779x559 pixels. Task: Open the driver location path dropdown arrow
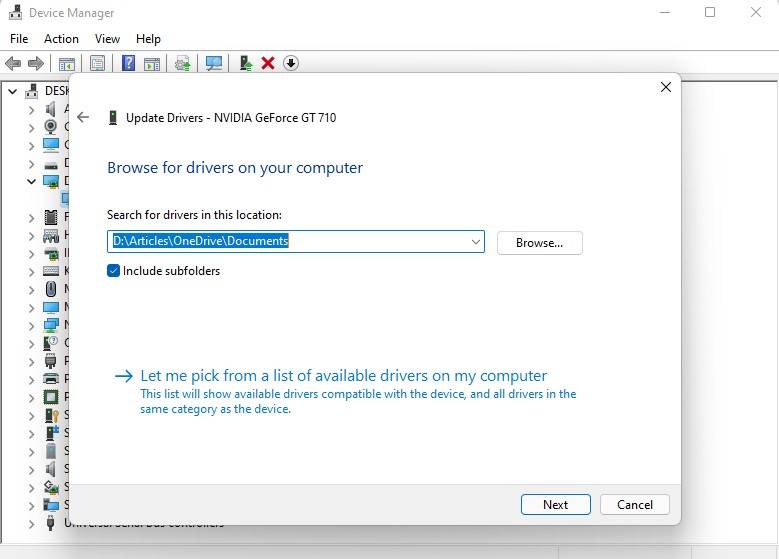click(x=475, y=242)
